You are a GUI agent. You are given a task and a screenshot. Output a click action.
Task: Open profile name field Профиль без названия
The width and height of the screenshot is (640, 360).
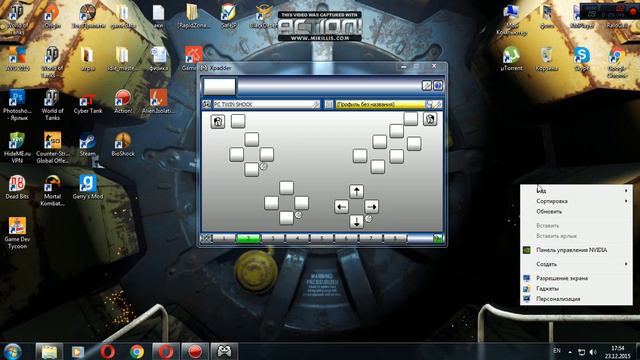point(380,104)
